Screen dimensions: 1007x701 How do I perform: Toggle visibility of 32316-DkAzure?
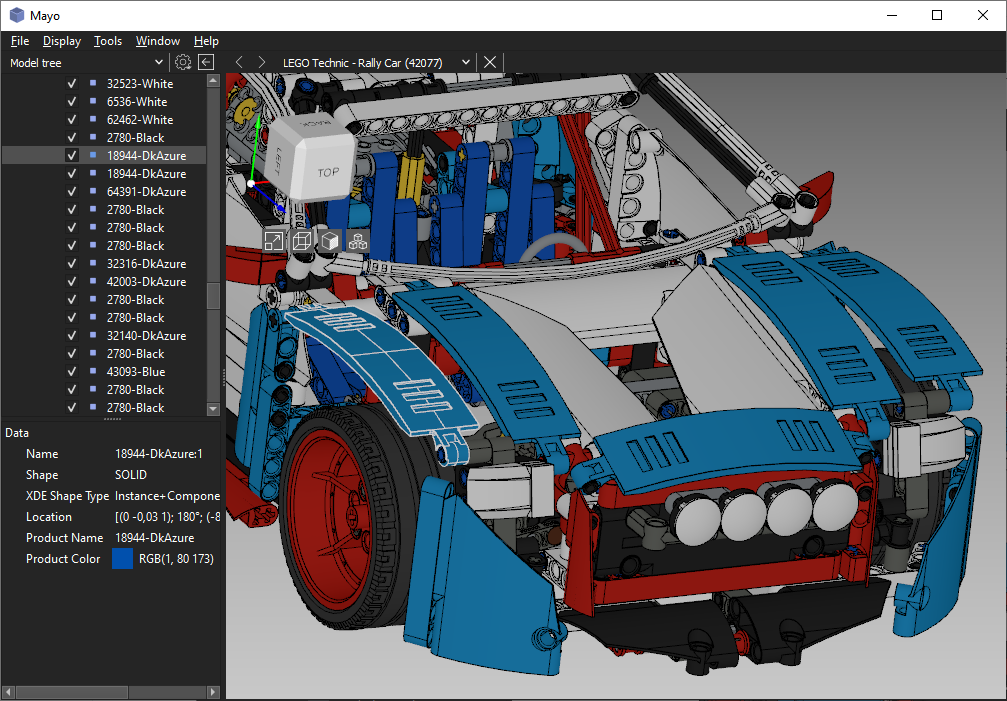pyautogui.click(x=71, y=263)
